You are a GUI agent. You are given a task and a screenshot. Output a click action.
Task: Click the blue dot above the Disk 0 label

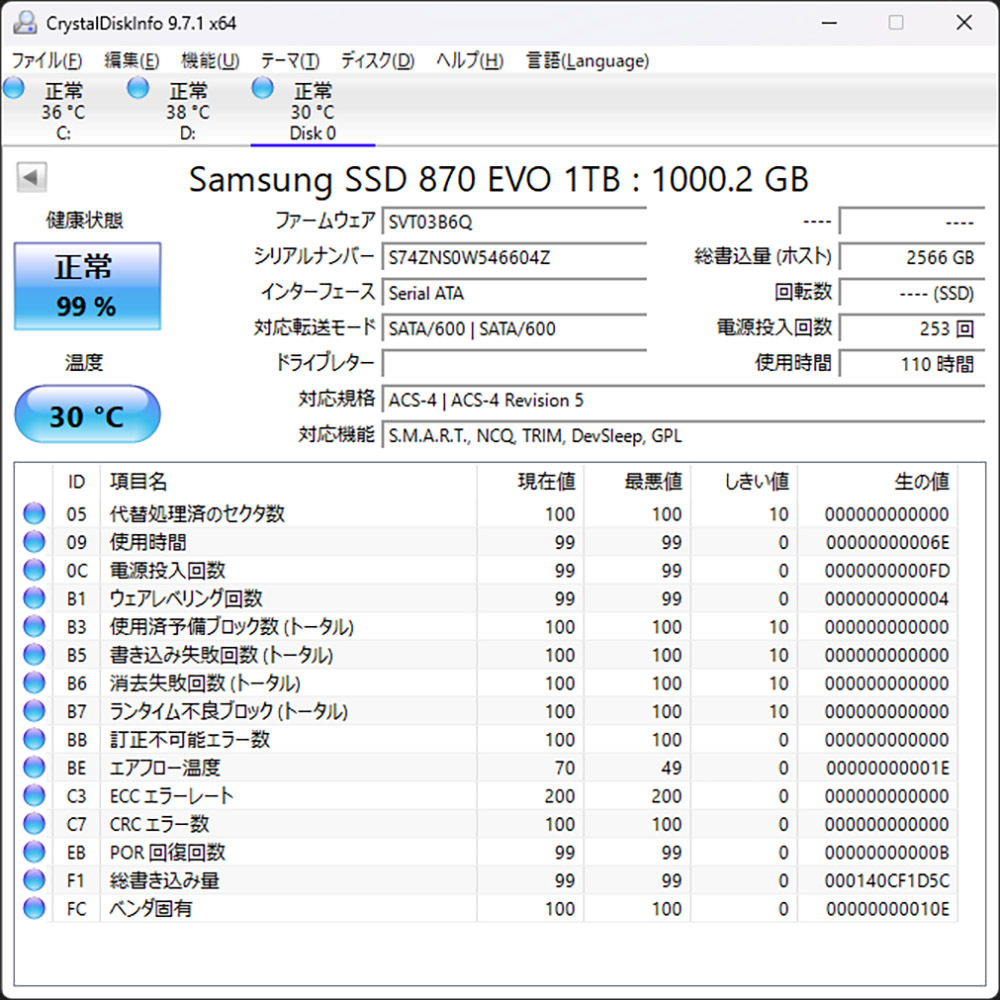click(x=262, y=88)
